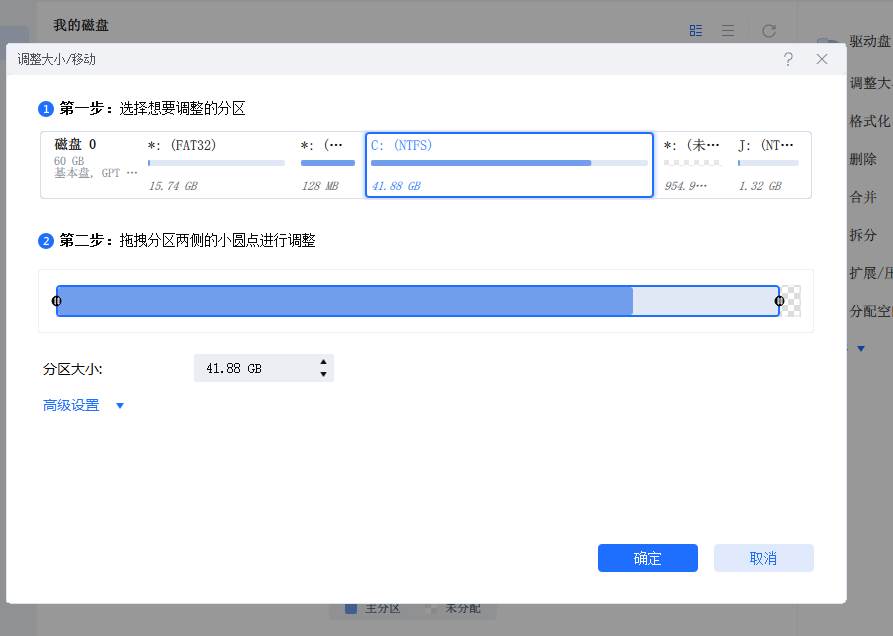Click the right resize handle of partition bar
893x636 pixels.
(x=779, y=301)
